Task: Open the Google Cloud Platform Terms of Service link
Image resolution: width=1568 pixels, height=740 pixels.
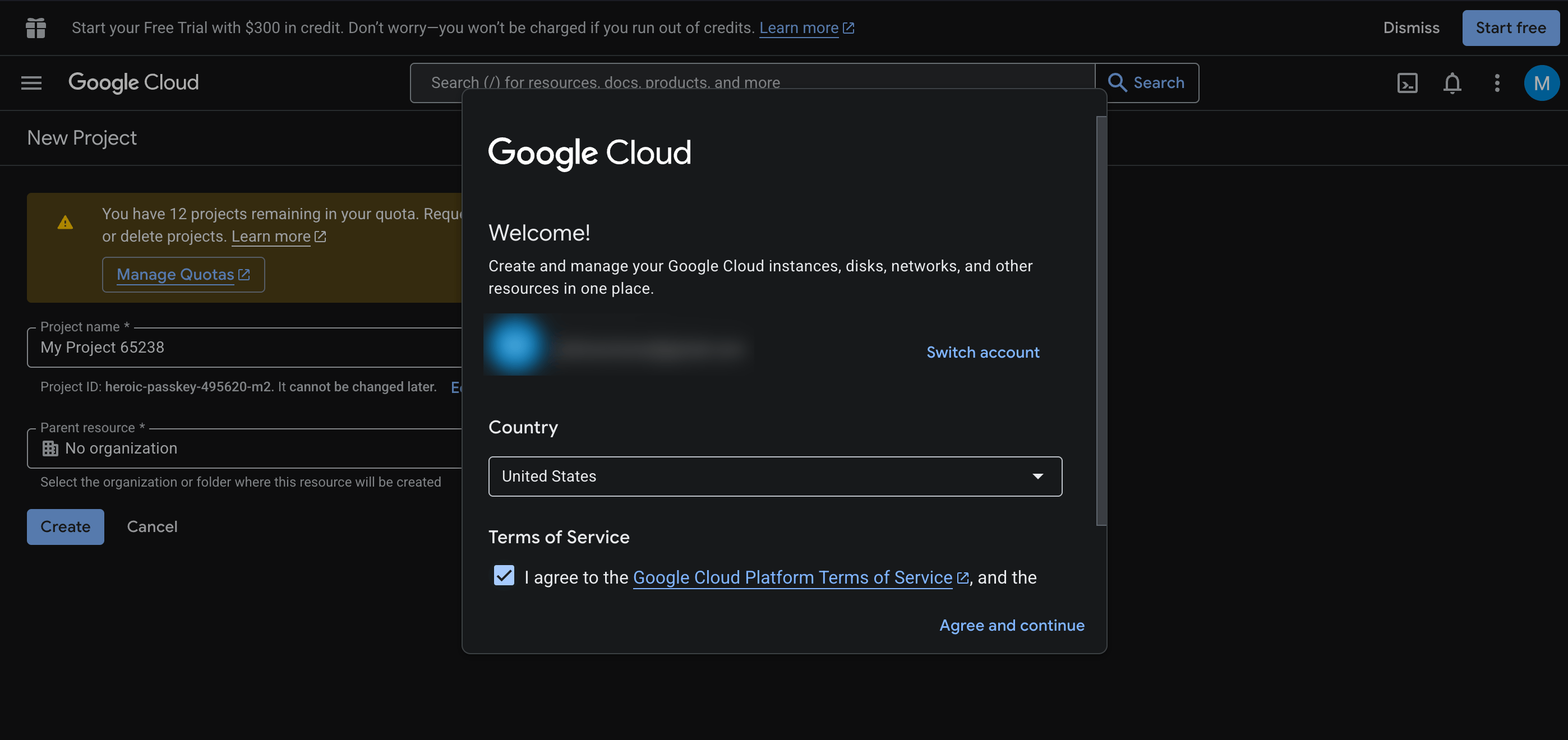Action: [792, 577]
